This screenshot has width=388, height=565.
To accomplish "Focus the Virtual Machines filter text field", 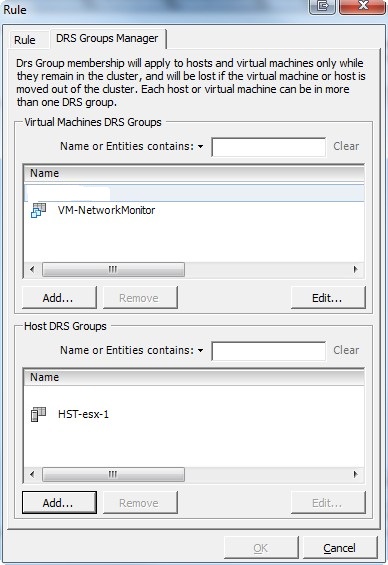I will point(269,147).
